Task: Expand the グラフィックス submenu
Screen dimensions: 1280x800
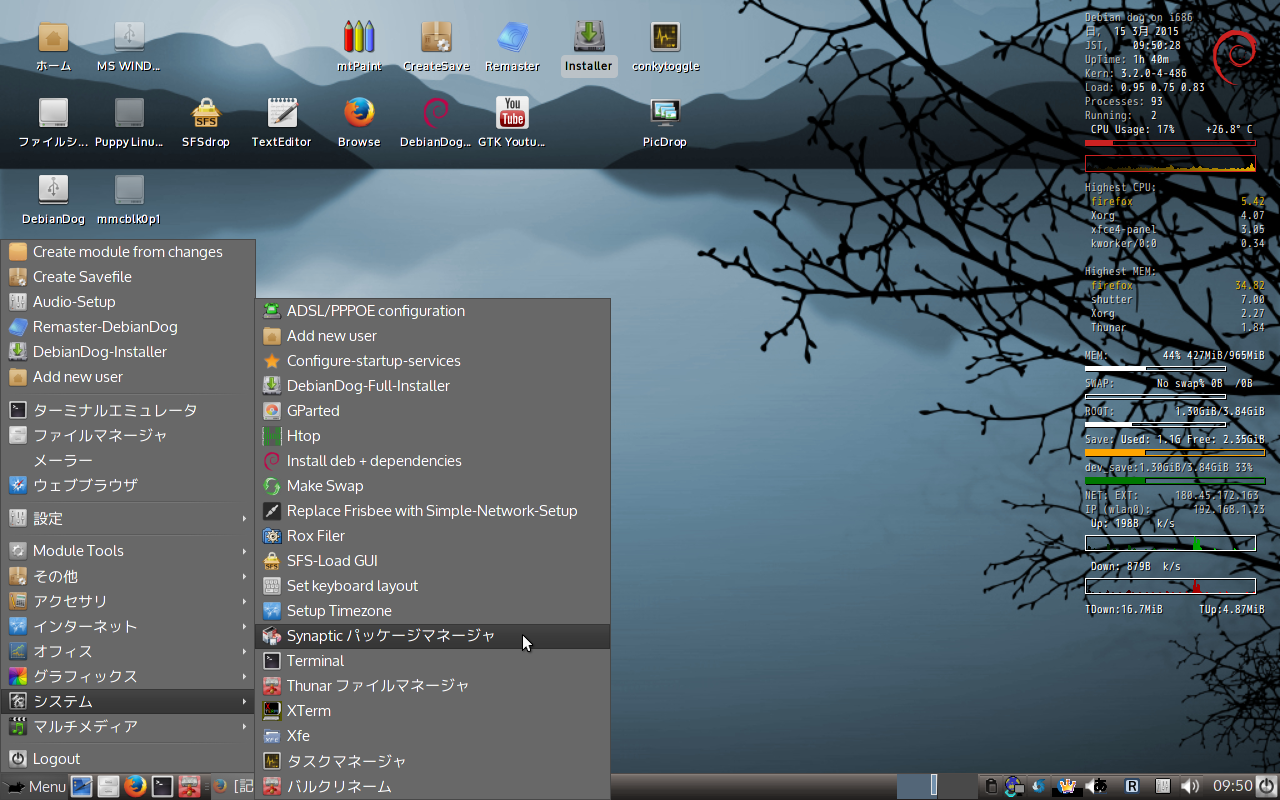Action: [128, 676]
